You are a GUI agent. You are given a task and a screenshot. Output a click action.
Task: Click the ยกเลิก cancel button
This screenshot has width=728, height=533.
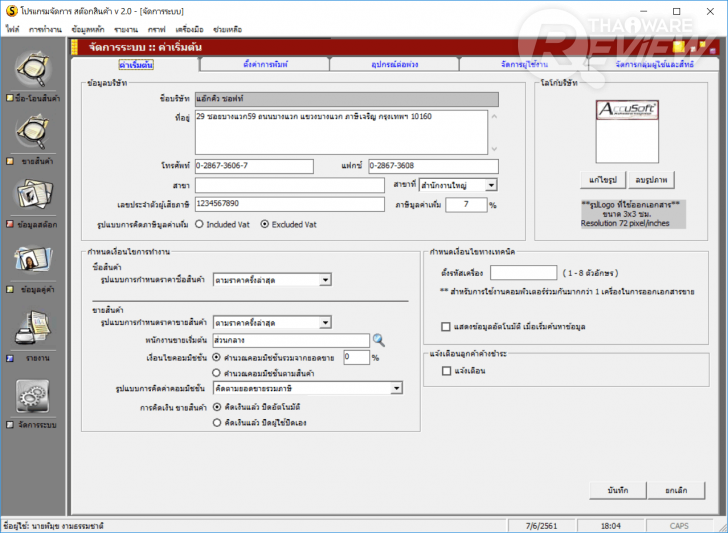(676, 490)
